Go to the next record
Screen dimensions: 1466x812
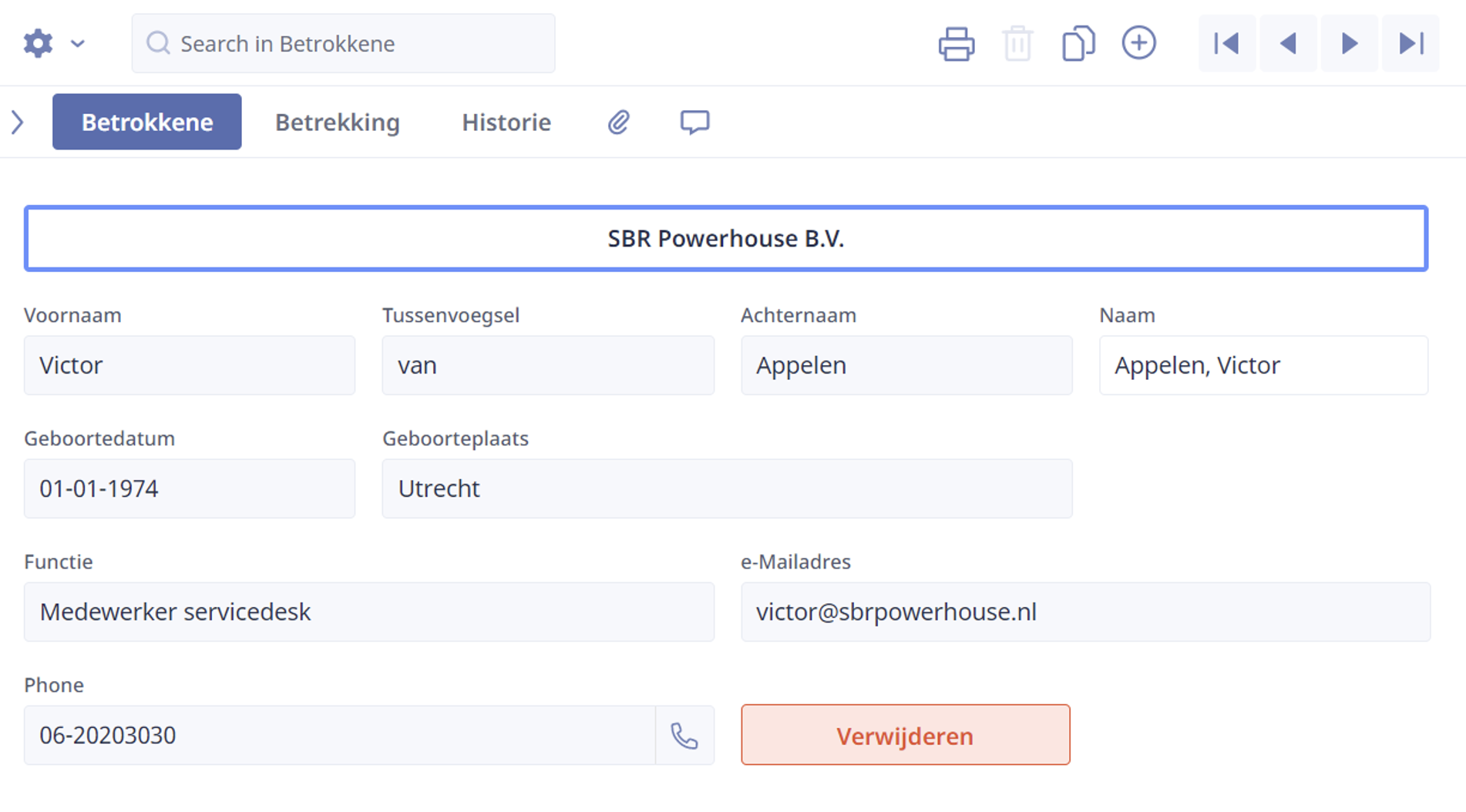coord(1349,43)
